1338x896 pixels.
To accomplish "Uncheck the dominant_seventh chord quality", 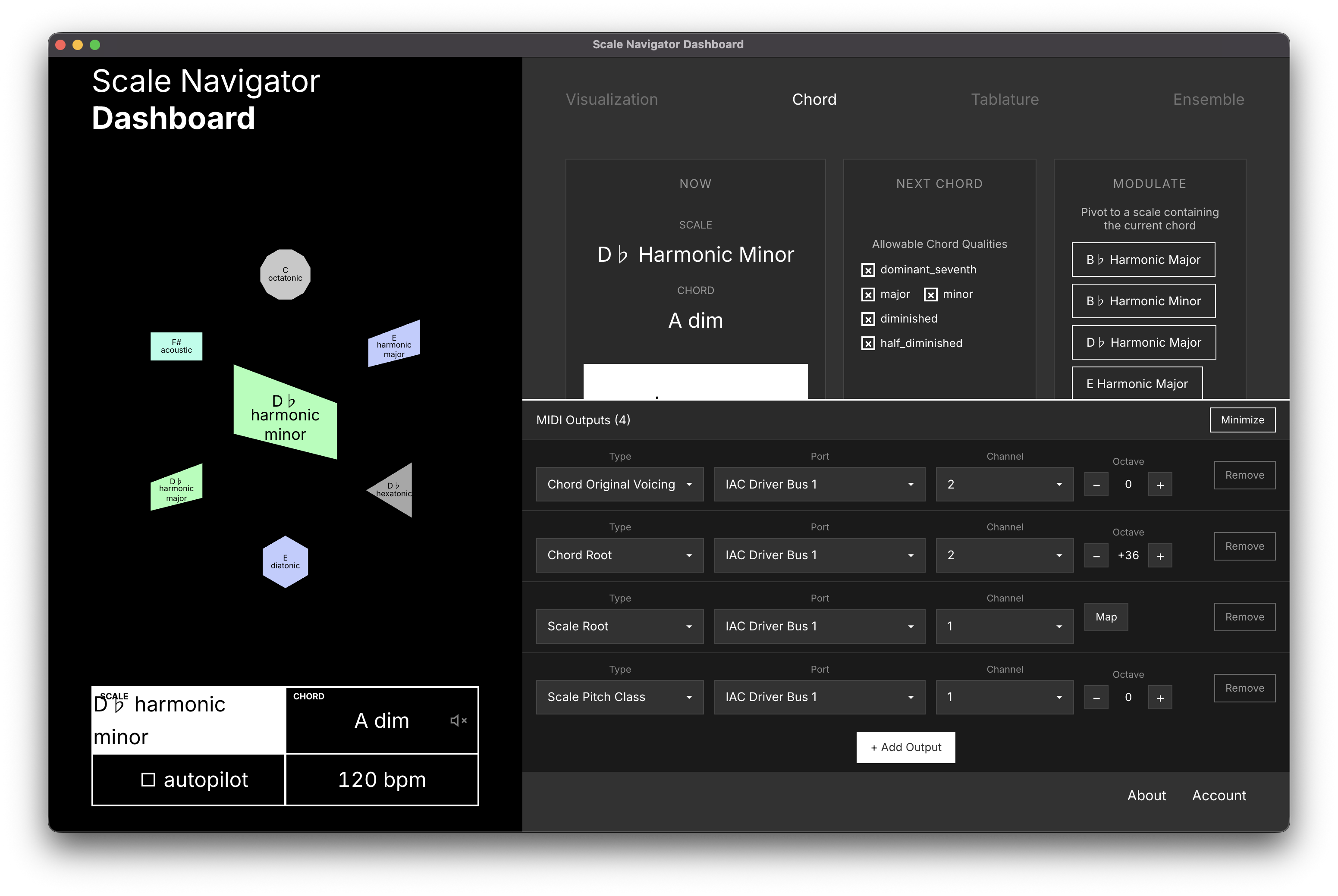I will 868,270.
